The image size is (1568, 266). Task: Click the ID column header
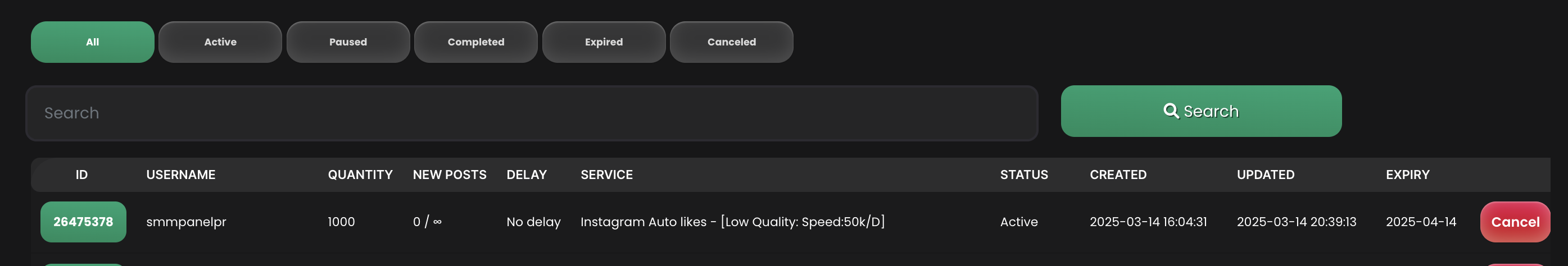tap(81, 175)
